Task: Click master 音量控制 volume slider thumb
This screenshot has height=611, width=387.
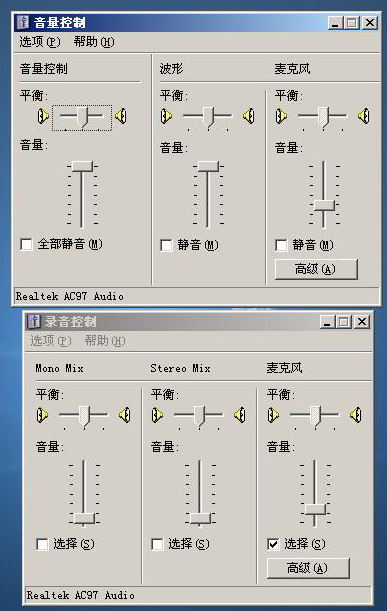Action: click(x=82, y=166)
